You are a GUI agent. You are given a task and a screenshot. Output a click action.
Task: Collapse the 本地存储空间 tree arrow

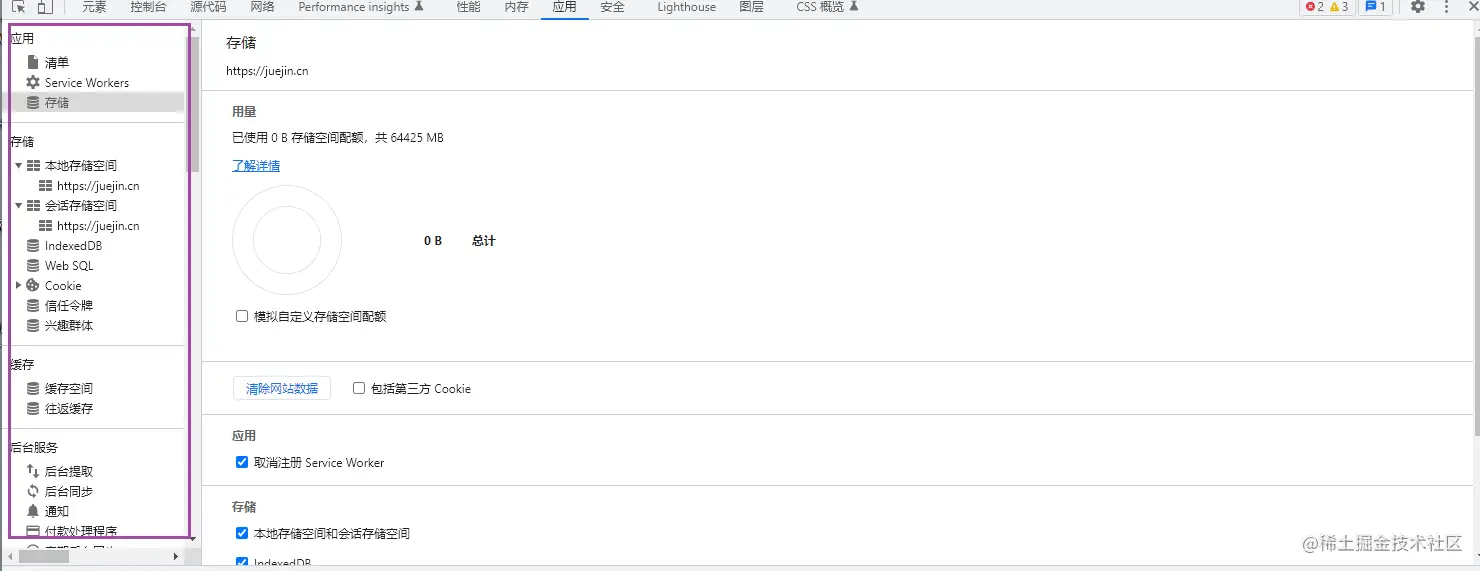[18, 165]
